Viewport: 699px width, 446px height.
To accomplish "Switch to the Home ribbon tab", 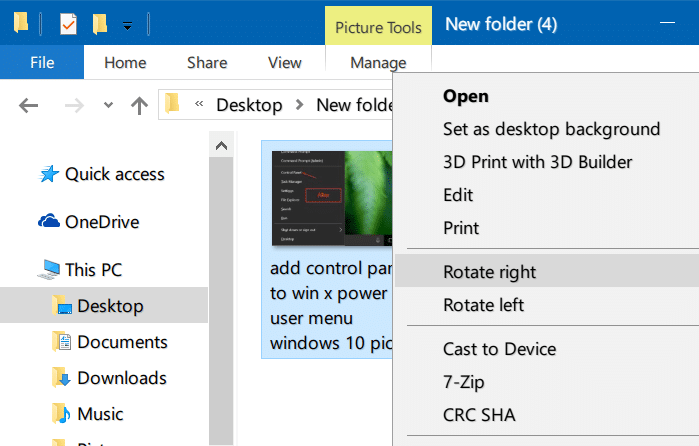I will click(x=125, y=62).
